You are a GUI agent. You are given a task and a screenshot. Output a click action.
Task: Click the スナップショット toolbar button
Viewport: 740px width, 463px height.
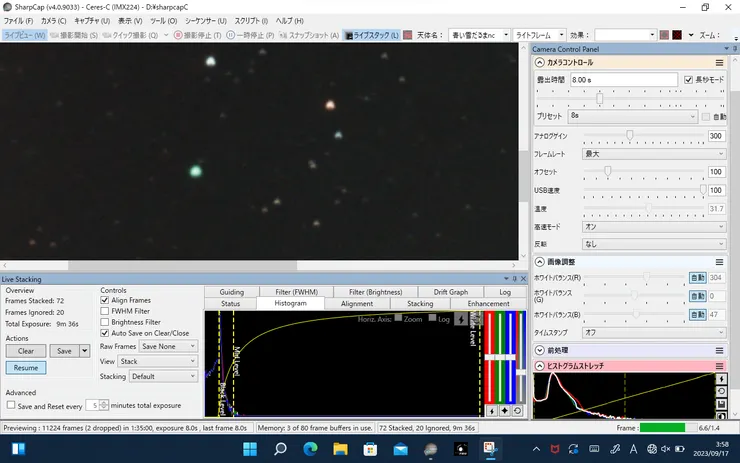click(x=307, y=35)
